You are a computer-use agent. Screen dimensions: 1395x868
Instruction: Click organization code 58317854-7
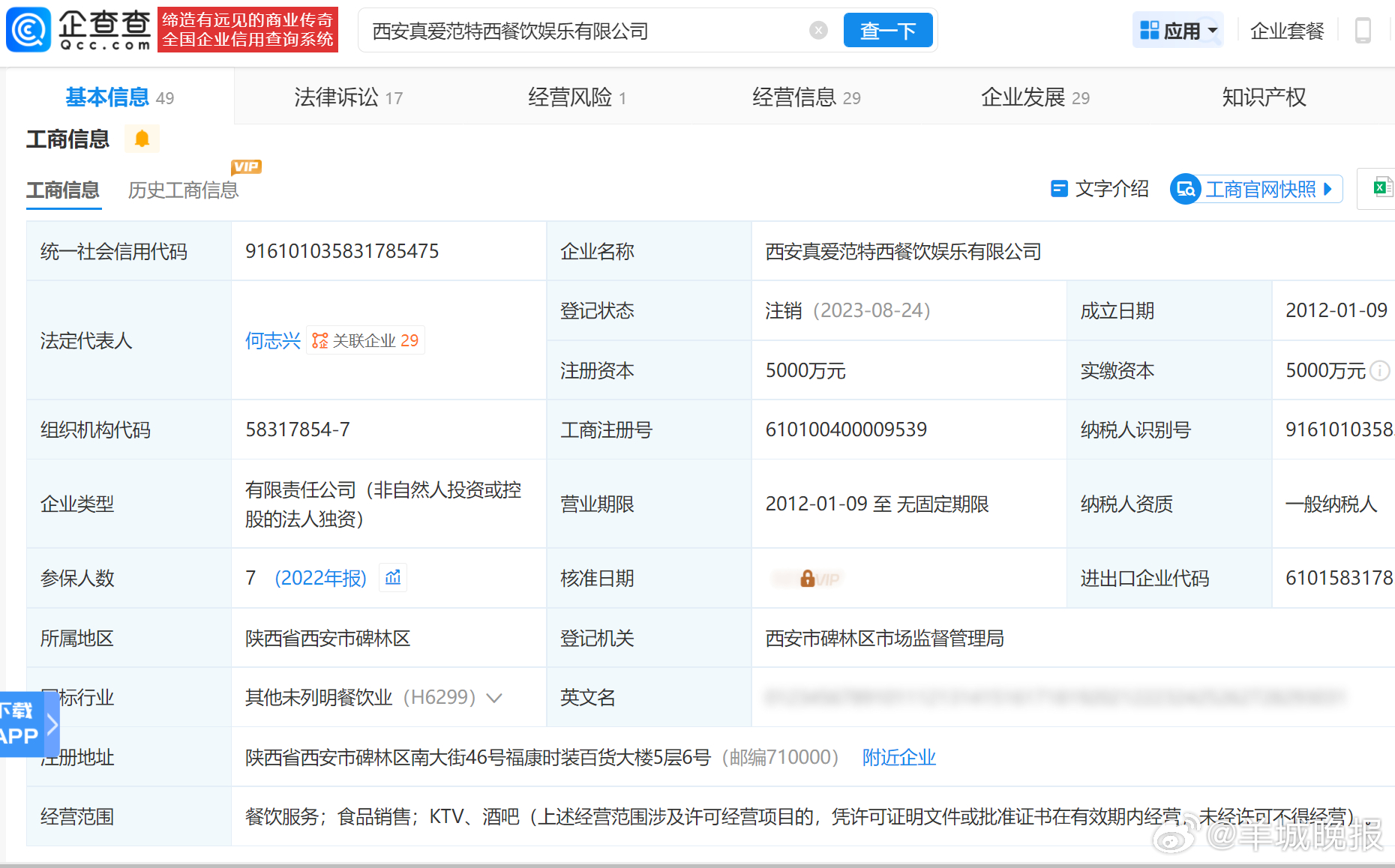point(298,430)
